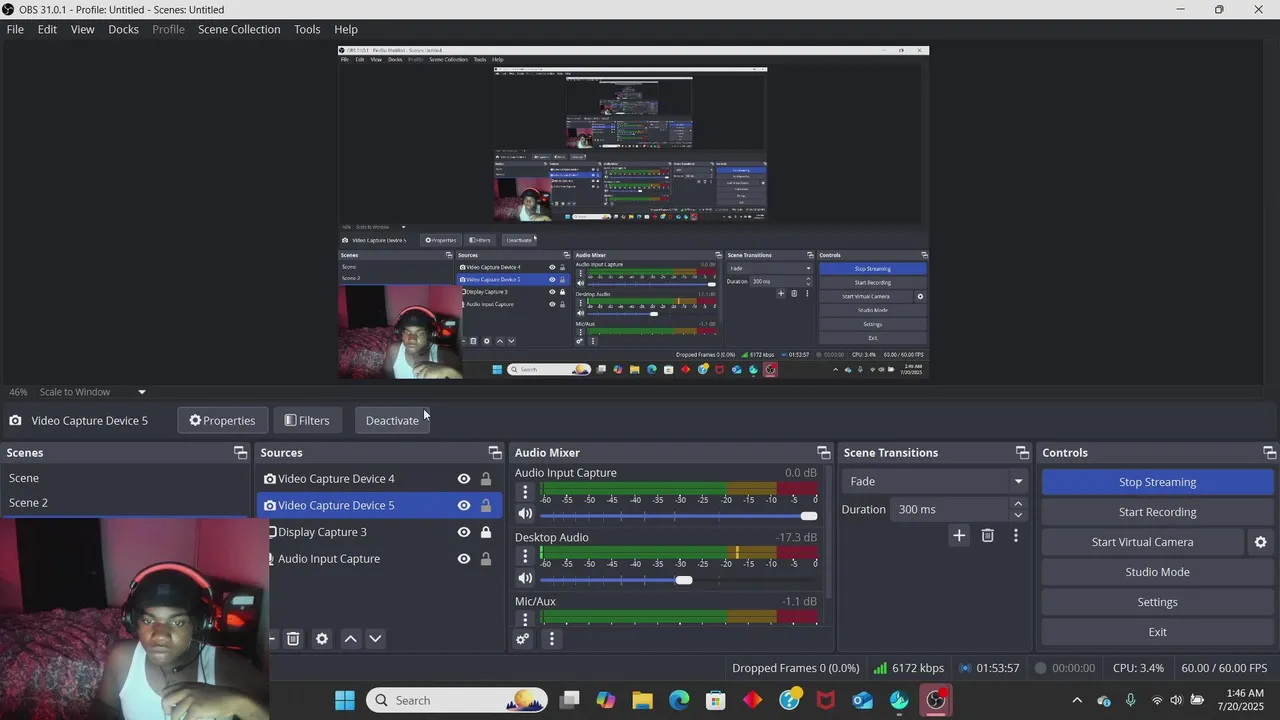The image size is (1280, 720).
Task: Open the Windows Start menu
Action: [x=345, y=700]
